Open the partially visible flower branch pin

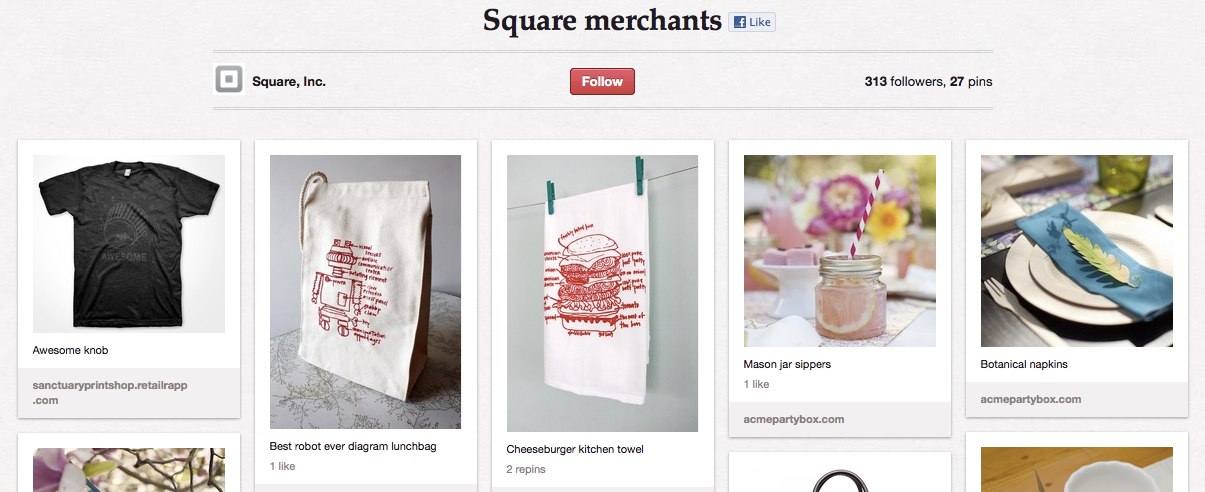pos(129,470)
